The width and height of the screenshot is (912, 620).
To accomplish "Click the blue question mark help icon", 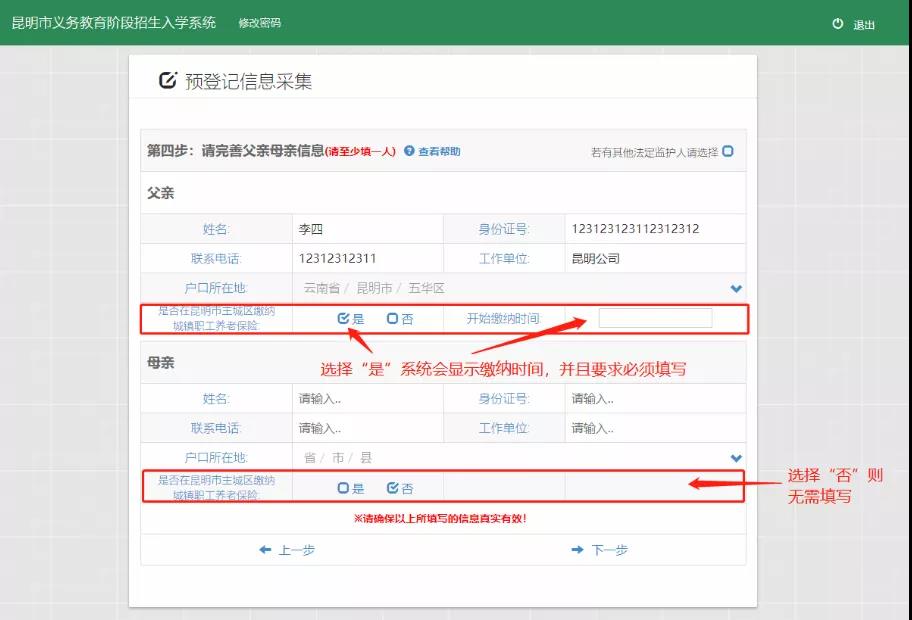I will (409, 151).
